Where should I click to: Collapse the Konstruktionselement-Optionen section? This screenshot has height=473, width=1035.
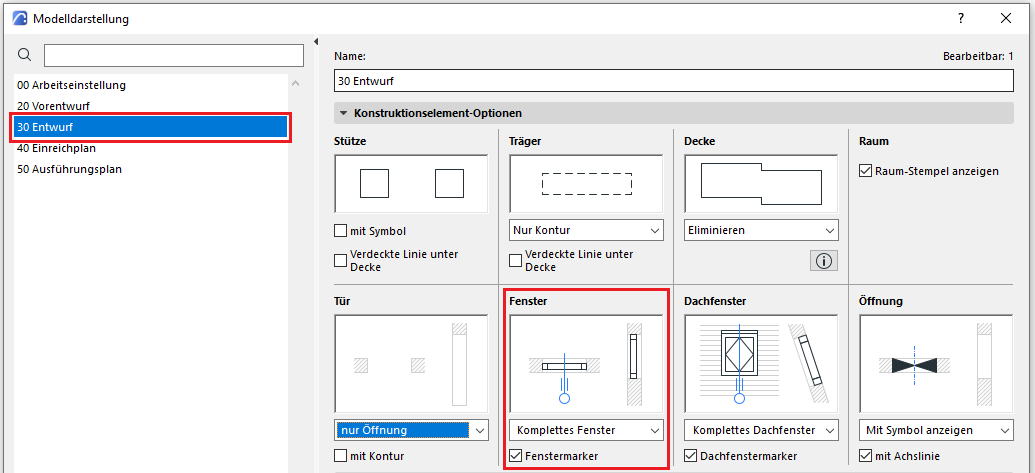pyautogui.click(x=345, y=113)
